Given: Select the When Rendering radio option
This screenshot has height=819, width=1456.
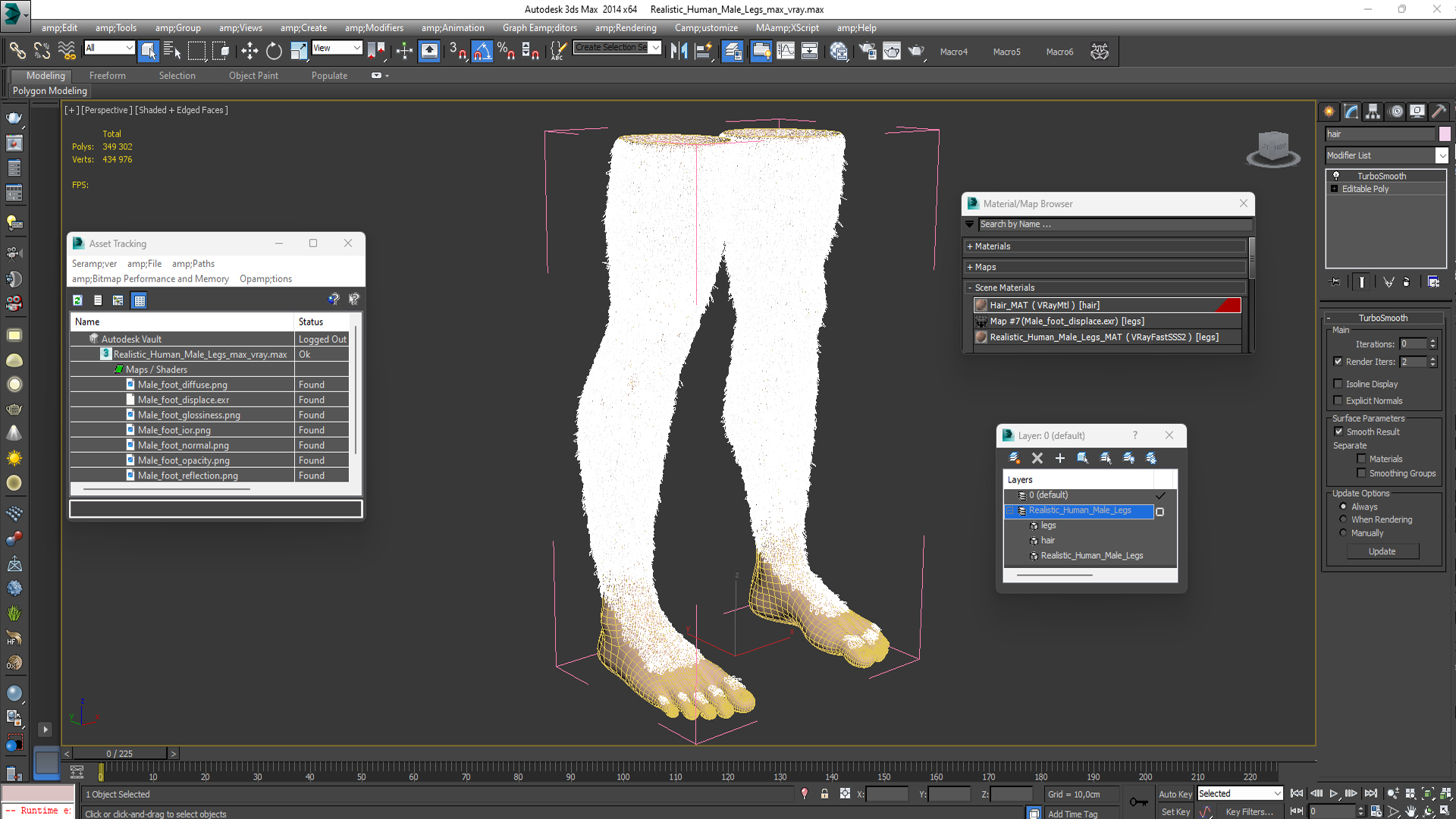Looking at the screenshot, I should 1343,519.
